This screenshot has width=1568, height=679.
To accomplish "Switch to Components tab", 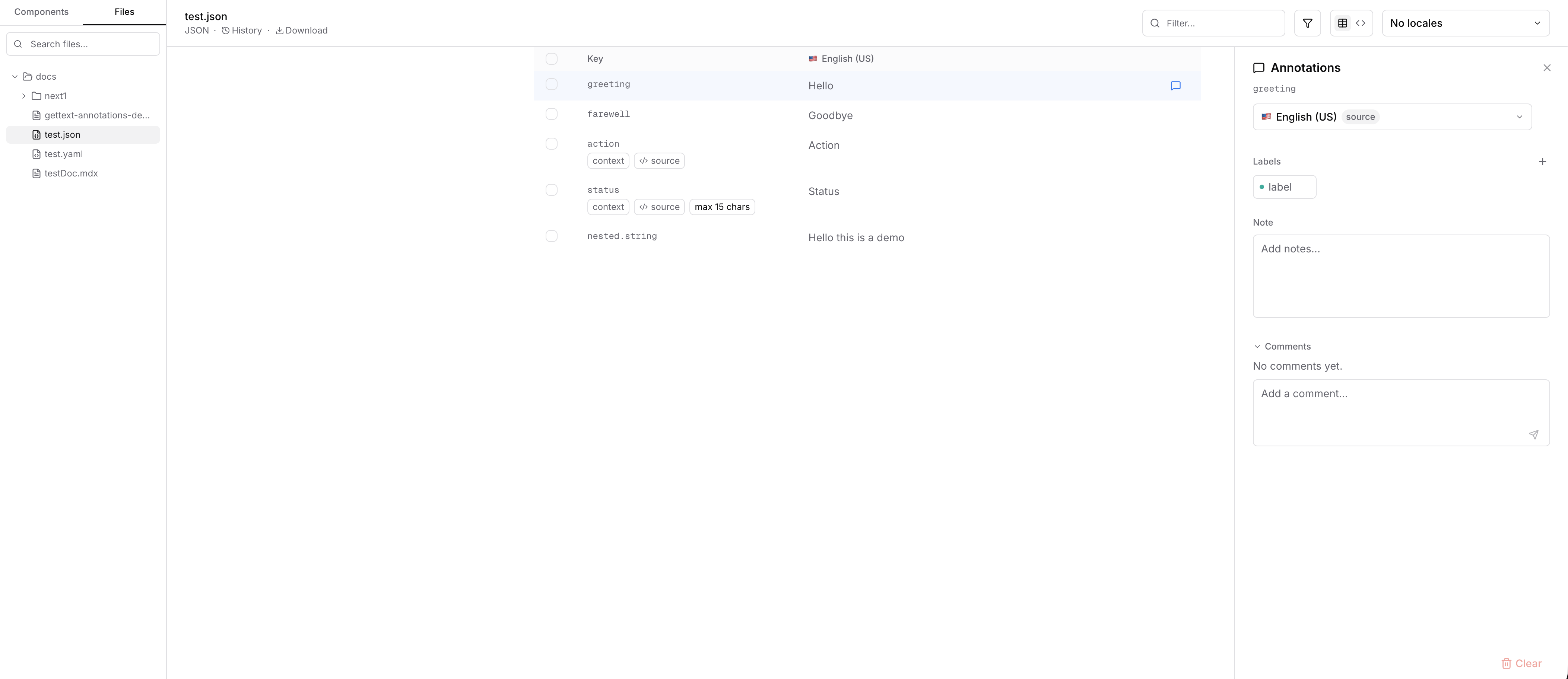I will coord(41,12).
